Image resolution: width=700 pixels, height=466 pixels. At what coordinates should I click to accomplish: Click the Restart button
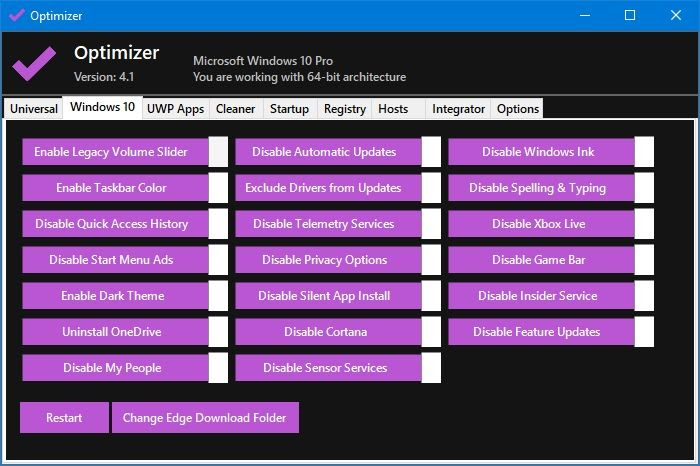(x=64, y=418)
